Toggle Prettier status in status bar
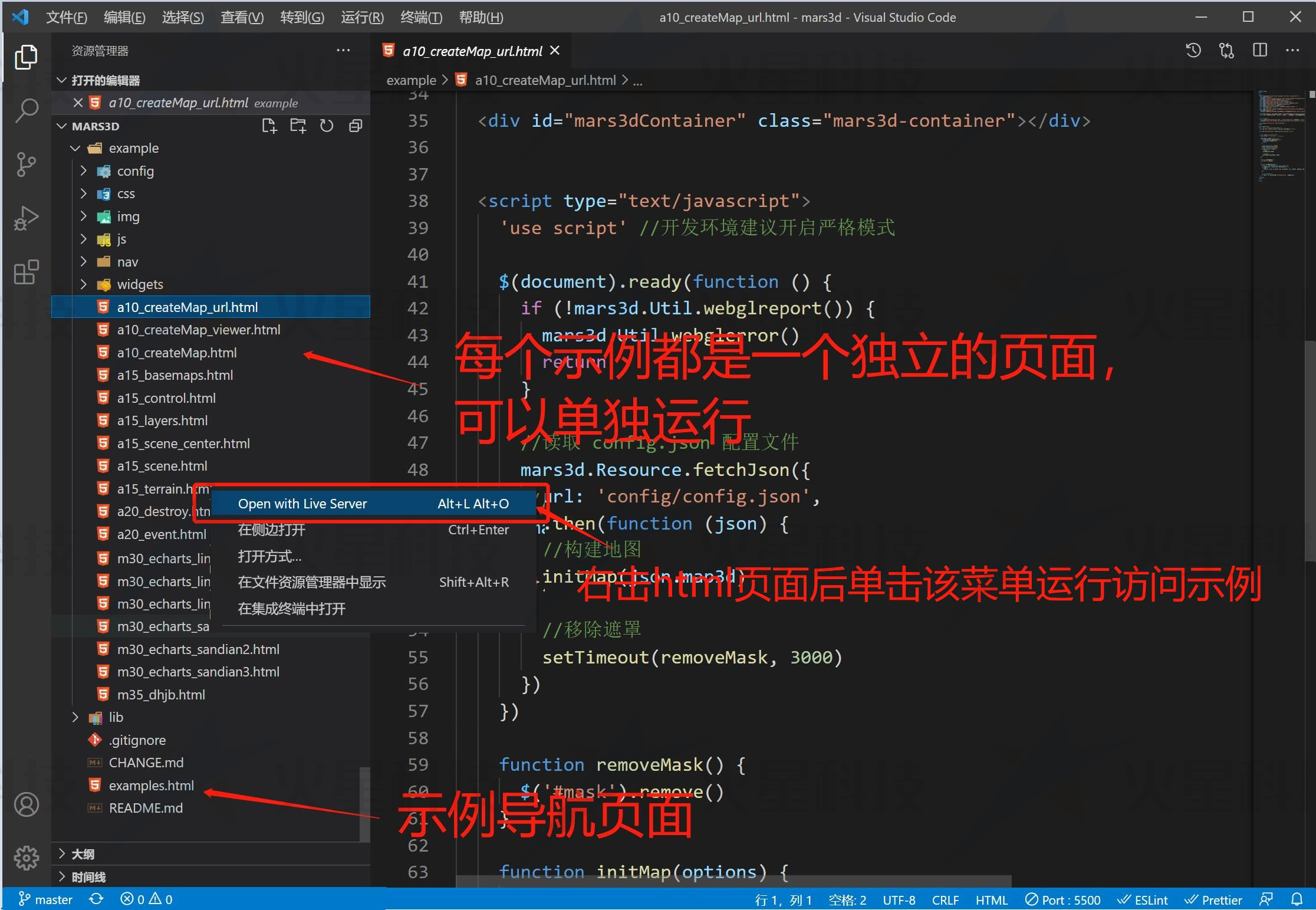Screen dimensions: 1316x910 1213,899
